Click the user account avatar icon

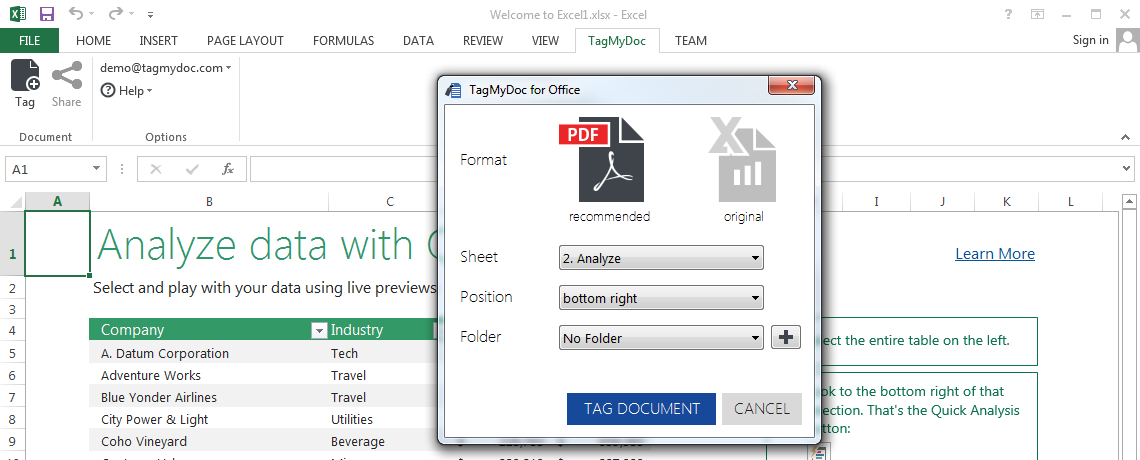[1128, 40]
